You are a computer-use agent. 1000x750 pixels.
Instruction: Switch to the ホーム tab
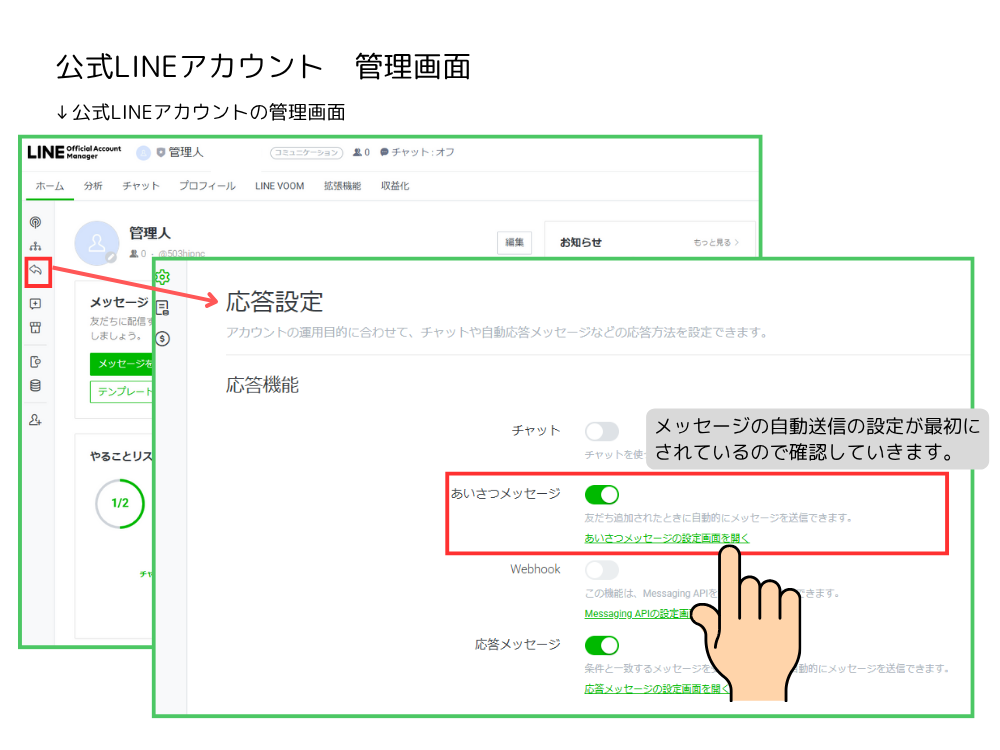click(50, 186)
